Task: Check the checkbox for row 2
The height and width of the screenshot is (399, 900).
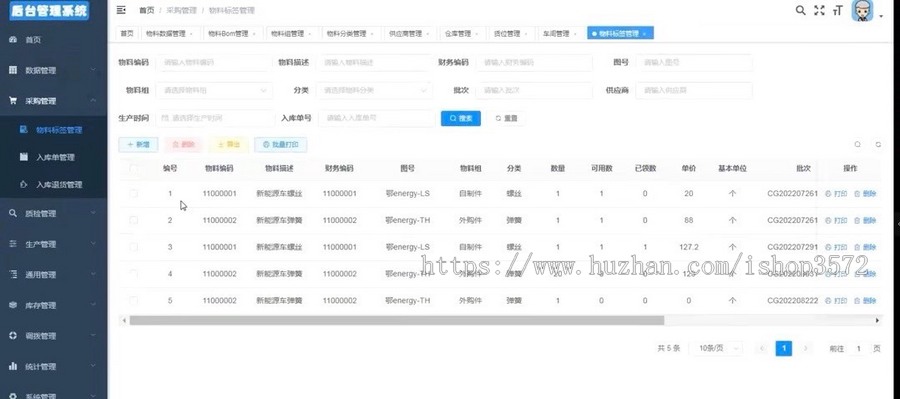Action: point(134,220)
